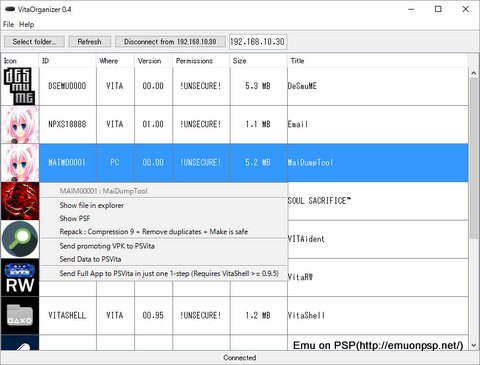Select the NPXS18888 ID cell
Image resolution: width=480 pixels, height=365 pixels.
(x=68, y=125)
